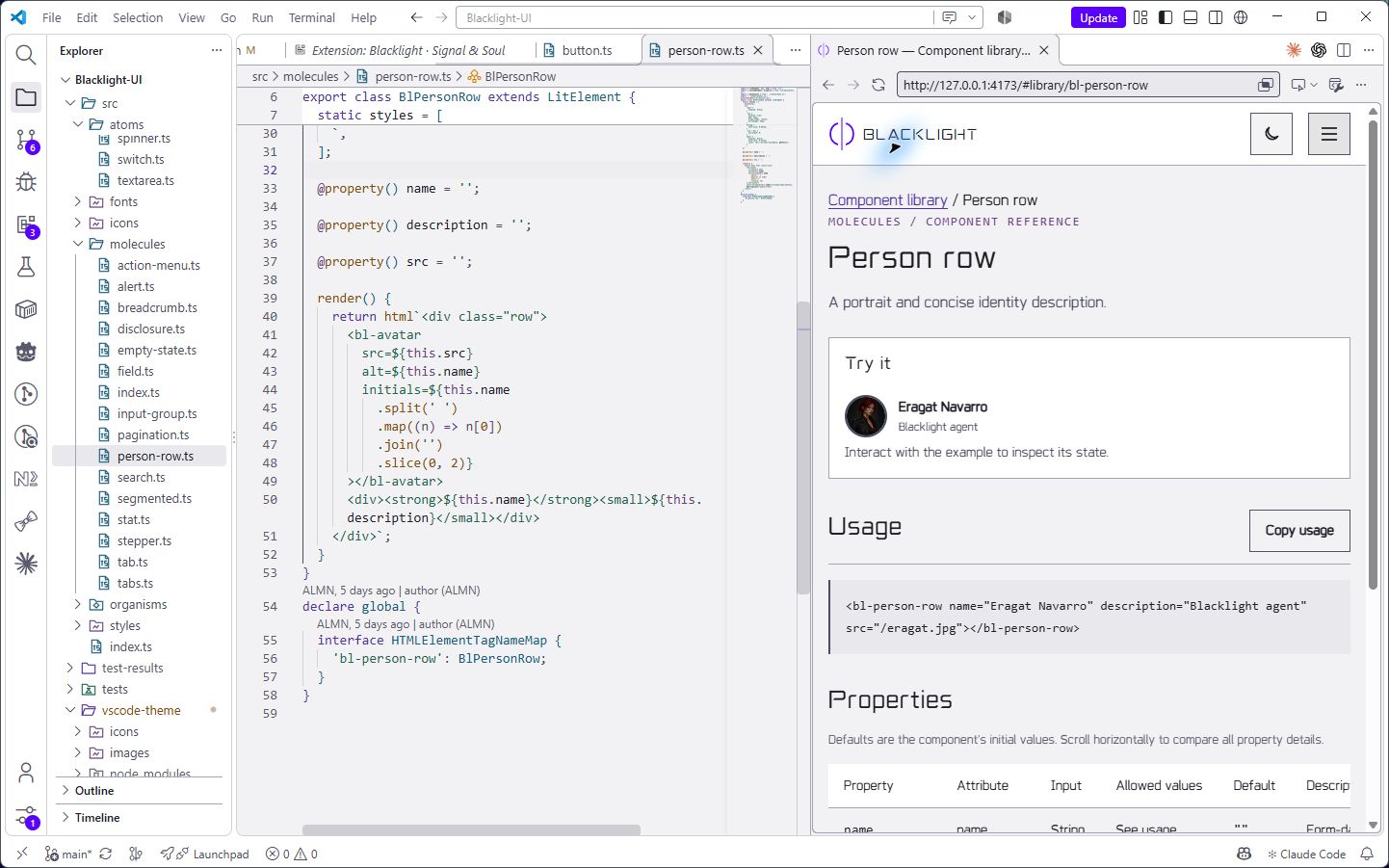Open browser dev tools icon beside address bar
This screenshot has height=868, width=1389.
click(1336, 85)
